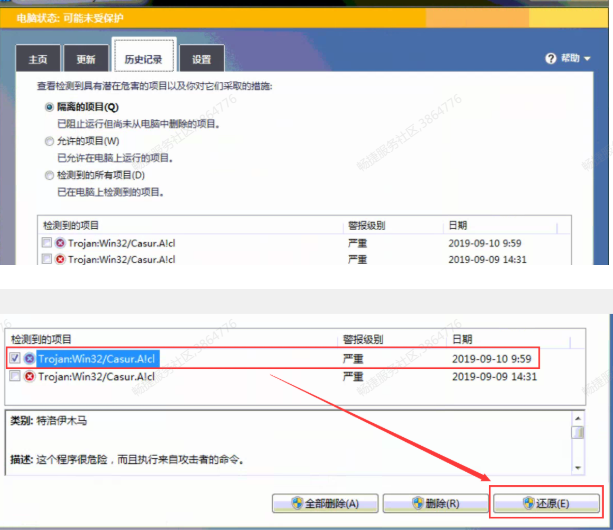613x530 pixels.
Task: Click the 还原(E) restore button
Action: [x=547, y=503]
